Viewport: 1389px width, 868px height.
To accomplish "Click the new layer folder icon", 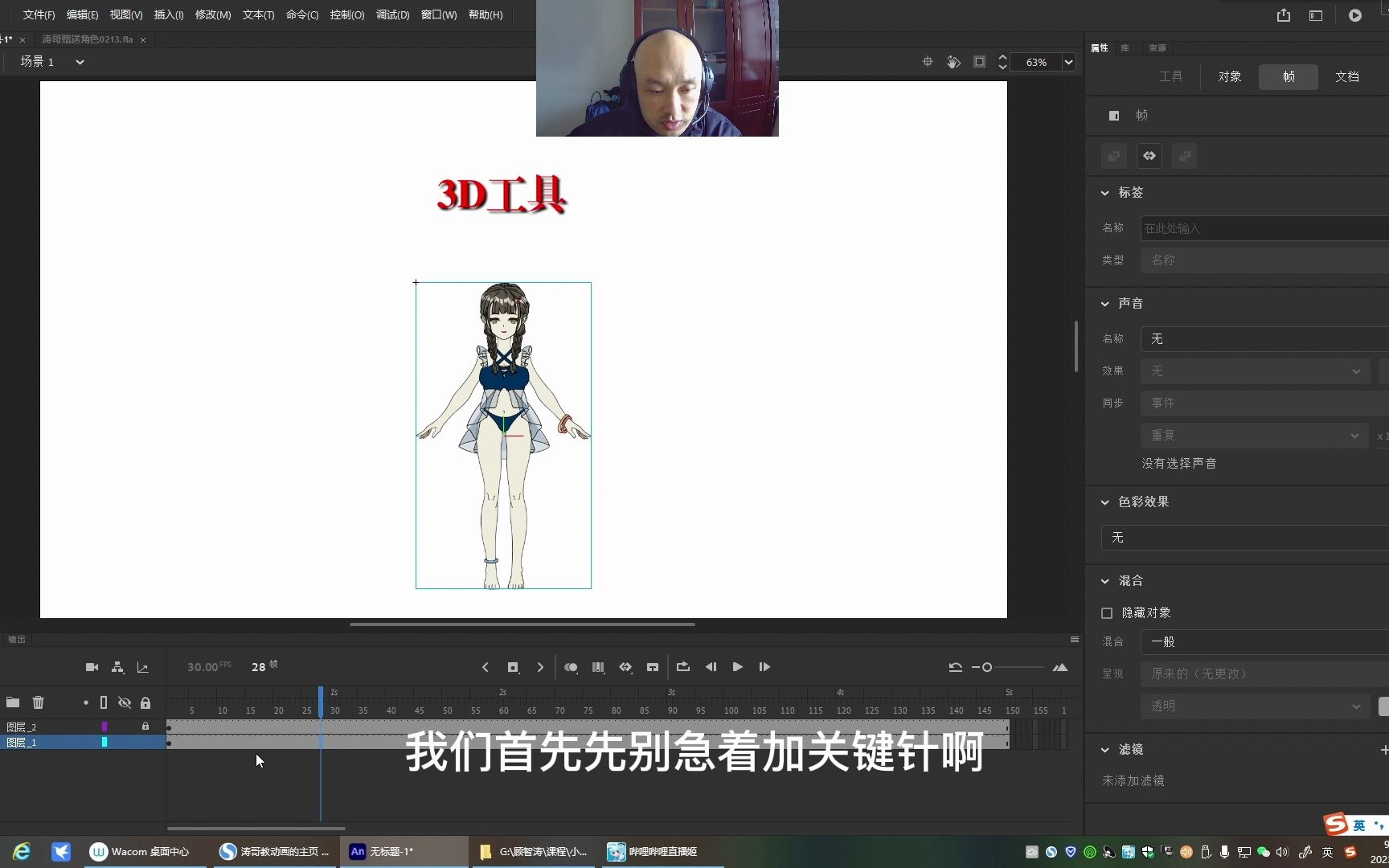I will pos(13,702).
